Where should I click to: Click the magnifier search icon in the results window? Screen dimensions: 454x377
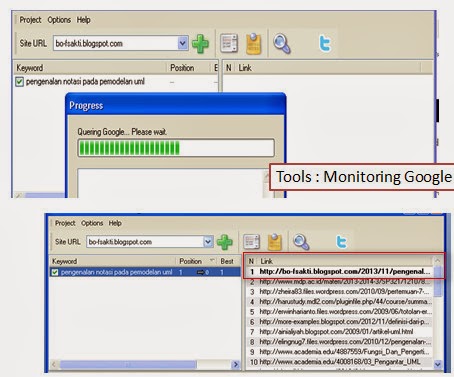tap(301, 242)
